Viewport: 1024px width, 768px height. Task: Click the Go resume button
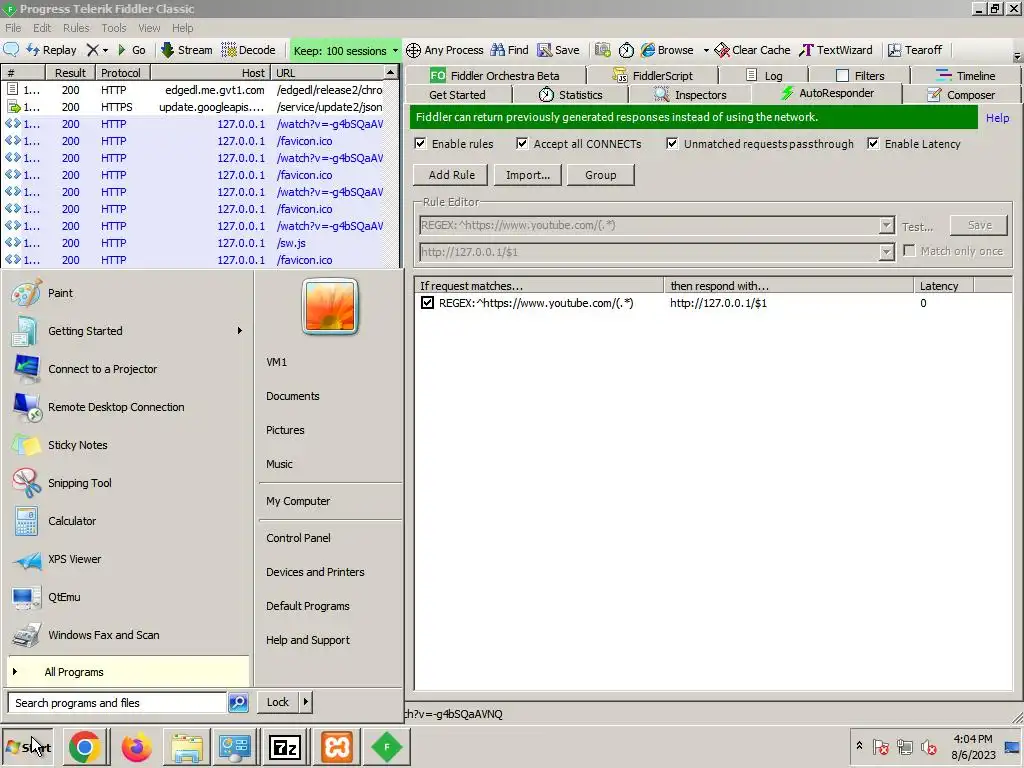tap(131, 50)
